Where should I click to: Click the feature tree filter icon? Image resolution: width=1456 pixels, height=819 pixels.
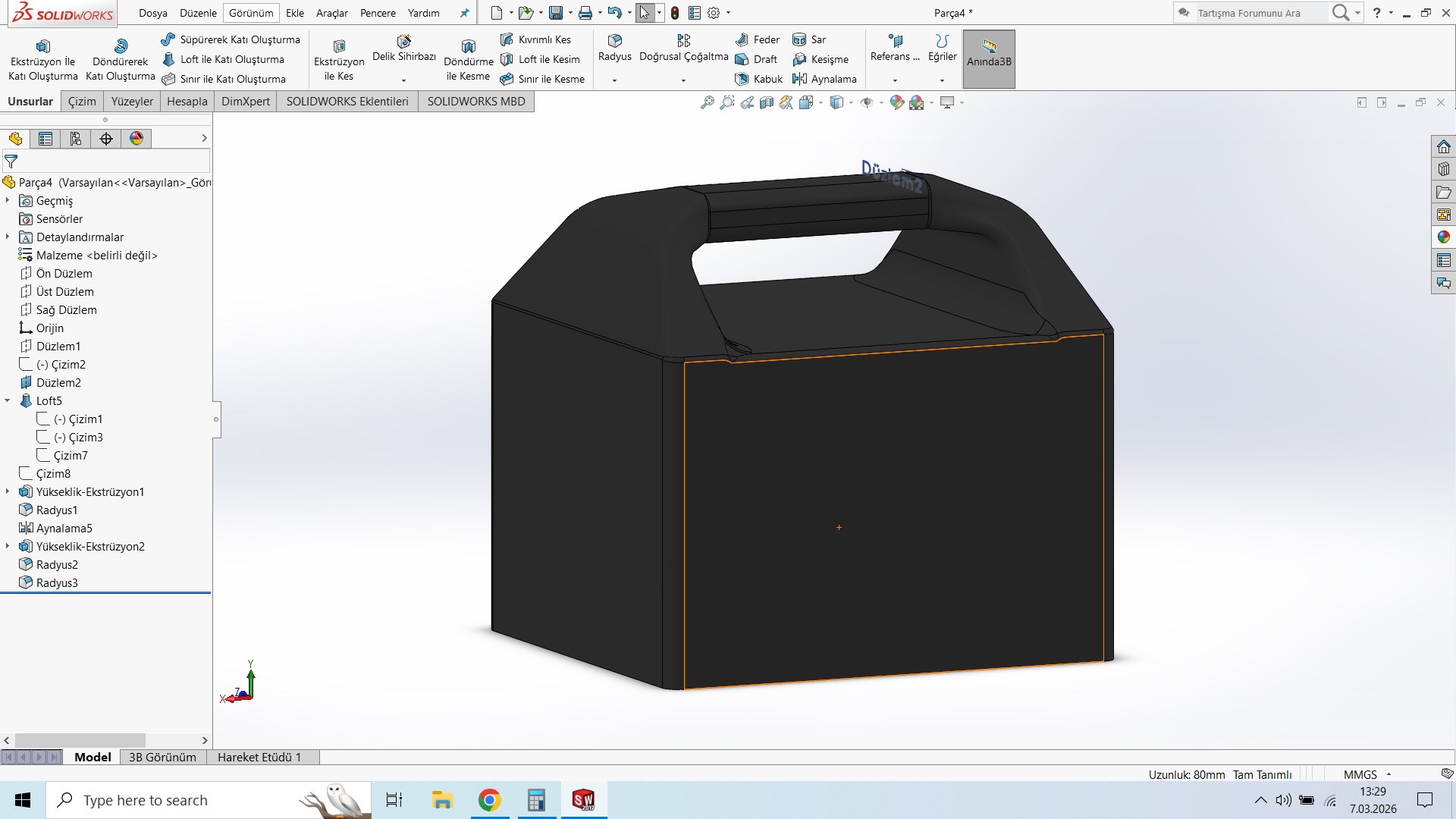pos(11,161)
